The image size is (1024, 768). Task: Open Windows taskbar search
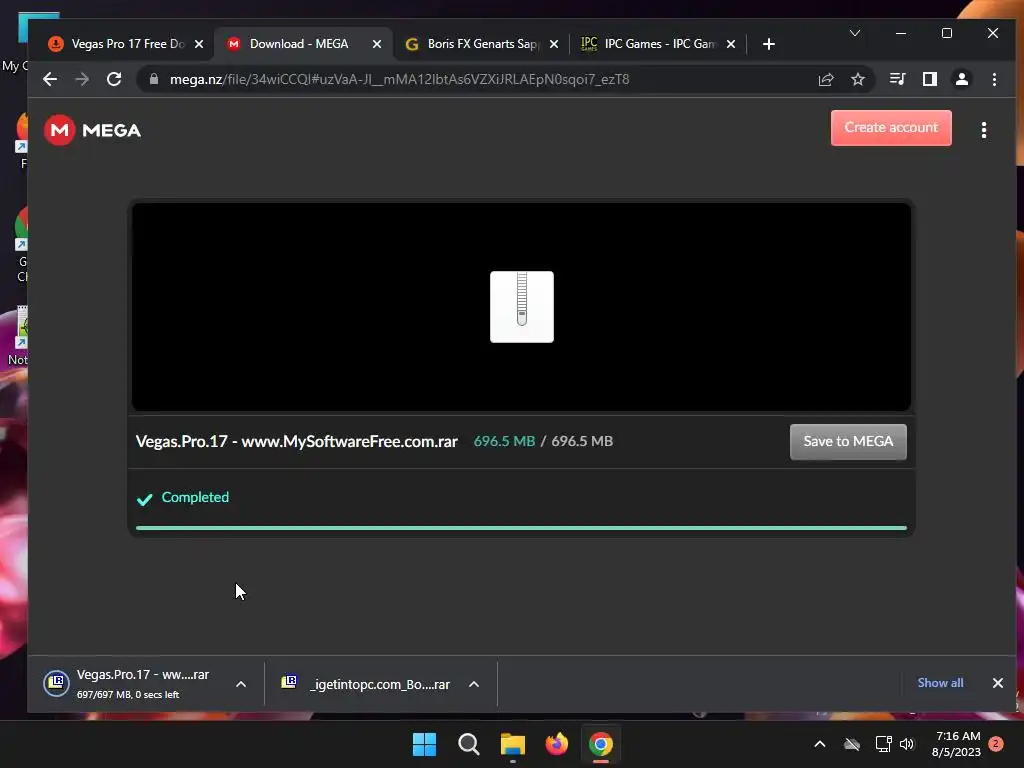(468, 744)
